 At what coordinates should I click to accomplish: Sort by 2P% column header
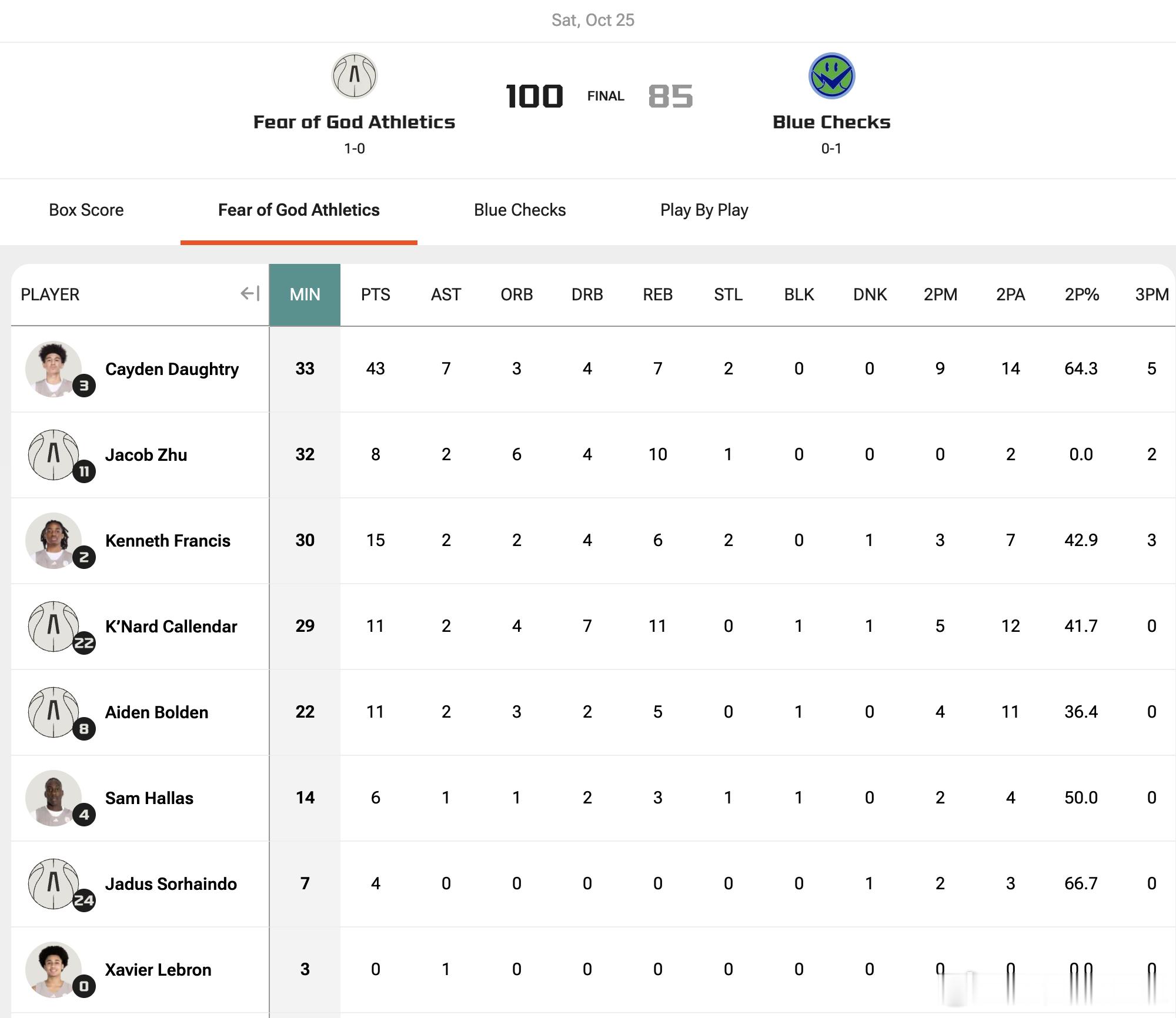point(1081,294)
